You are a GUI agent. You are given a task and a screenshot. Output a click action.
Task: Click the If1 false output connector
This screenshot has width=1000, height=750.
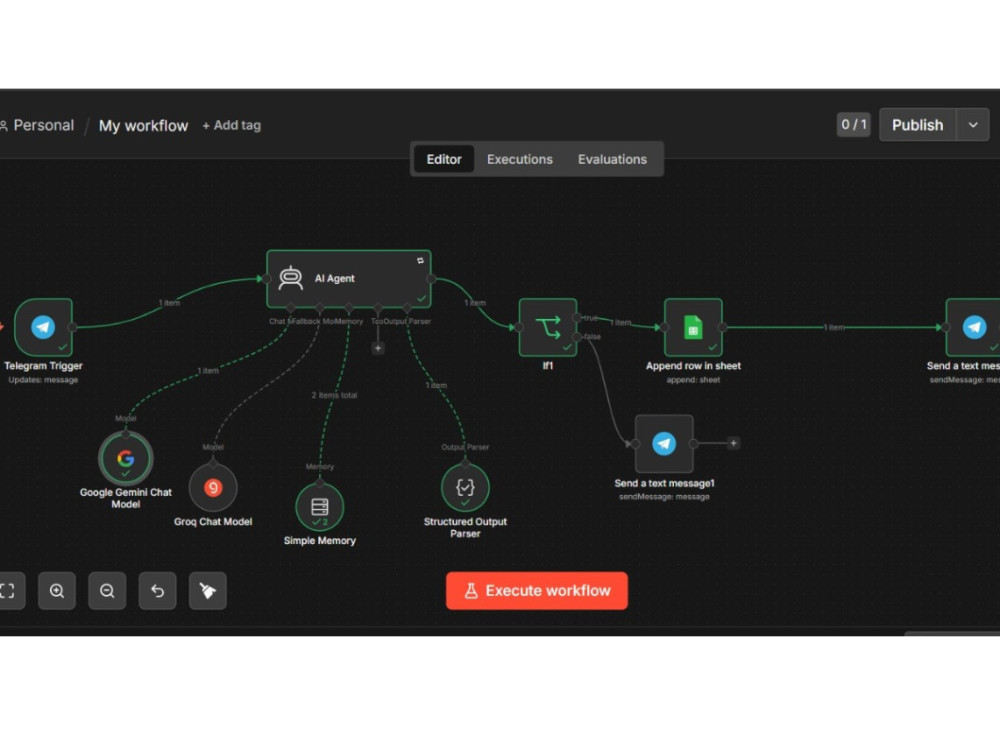click(x=577, y=336)
